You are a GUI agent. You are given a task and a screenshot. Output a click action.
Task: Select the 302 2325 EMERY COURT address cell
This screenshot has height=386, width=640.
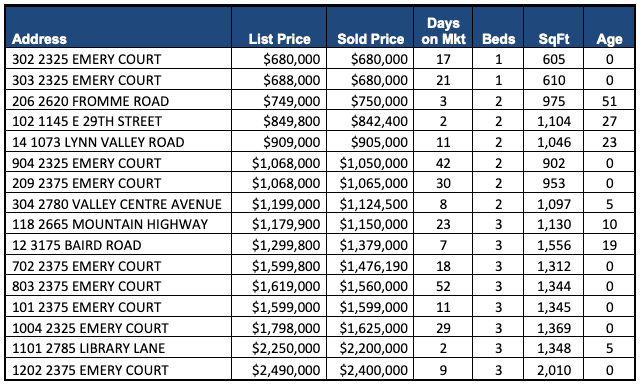[x=119, y=59]
